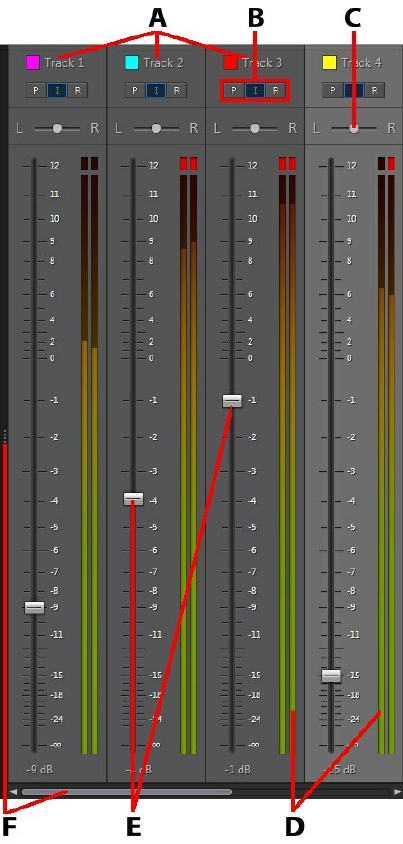The width and height of the screenshot is (403, 844).
Task: Click the Track 1 pan slider knob
Action: [x=57, y=129]
